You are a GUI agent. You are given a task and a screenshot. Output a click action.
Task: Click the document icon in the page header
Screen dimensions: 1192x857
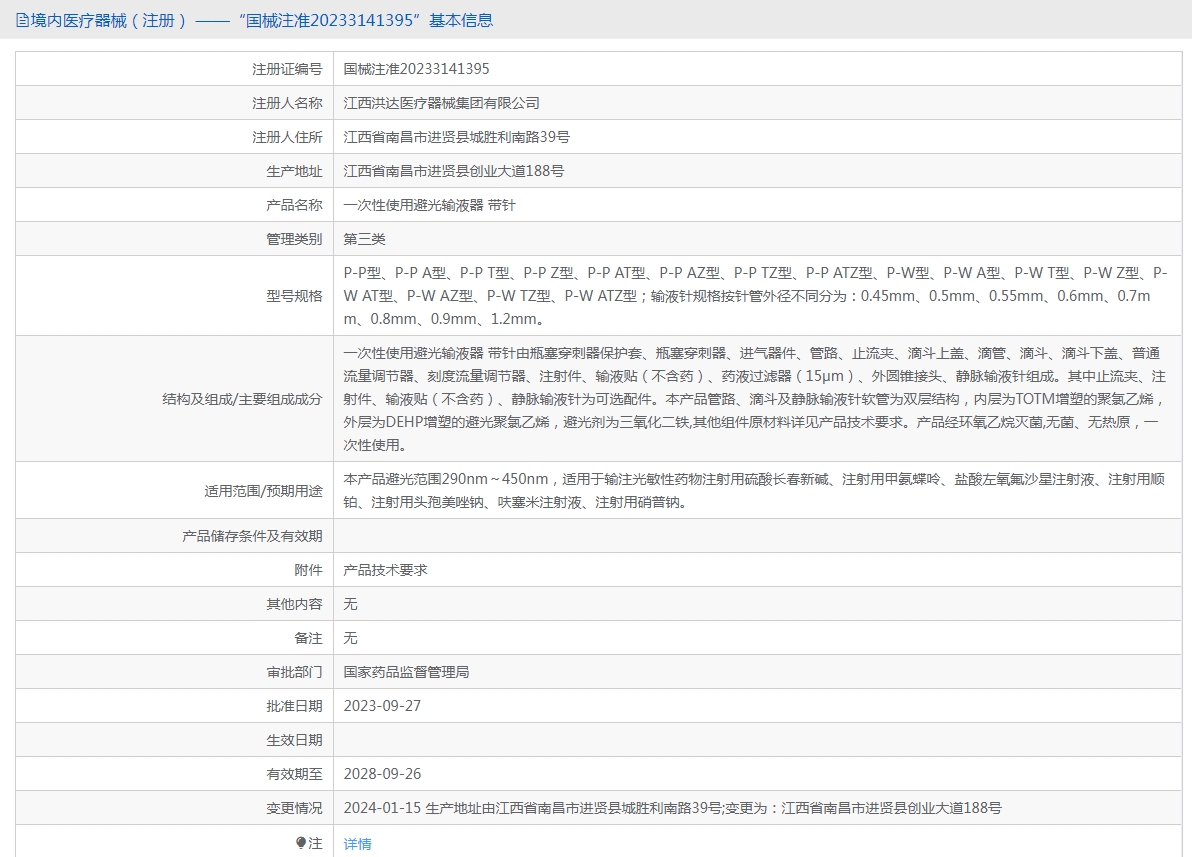(x=22, y=21)
